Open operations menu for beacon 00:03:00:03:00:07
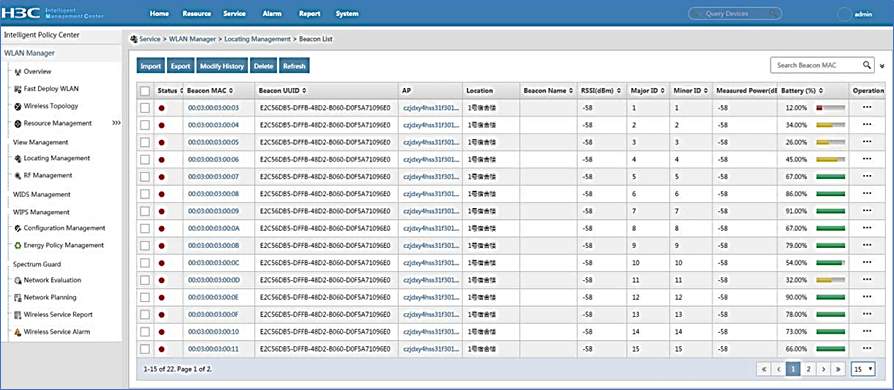The image size is (894, 390). point(867,176)
